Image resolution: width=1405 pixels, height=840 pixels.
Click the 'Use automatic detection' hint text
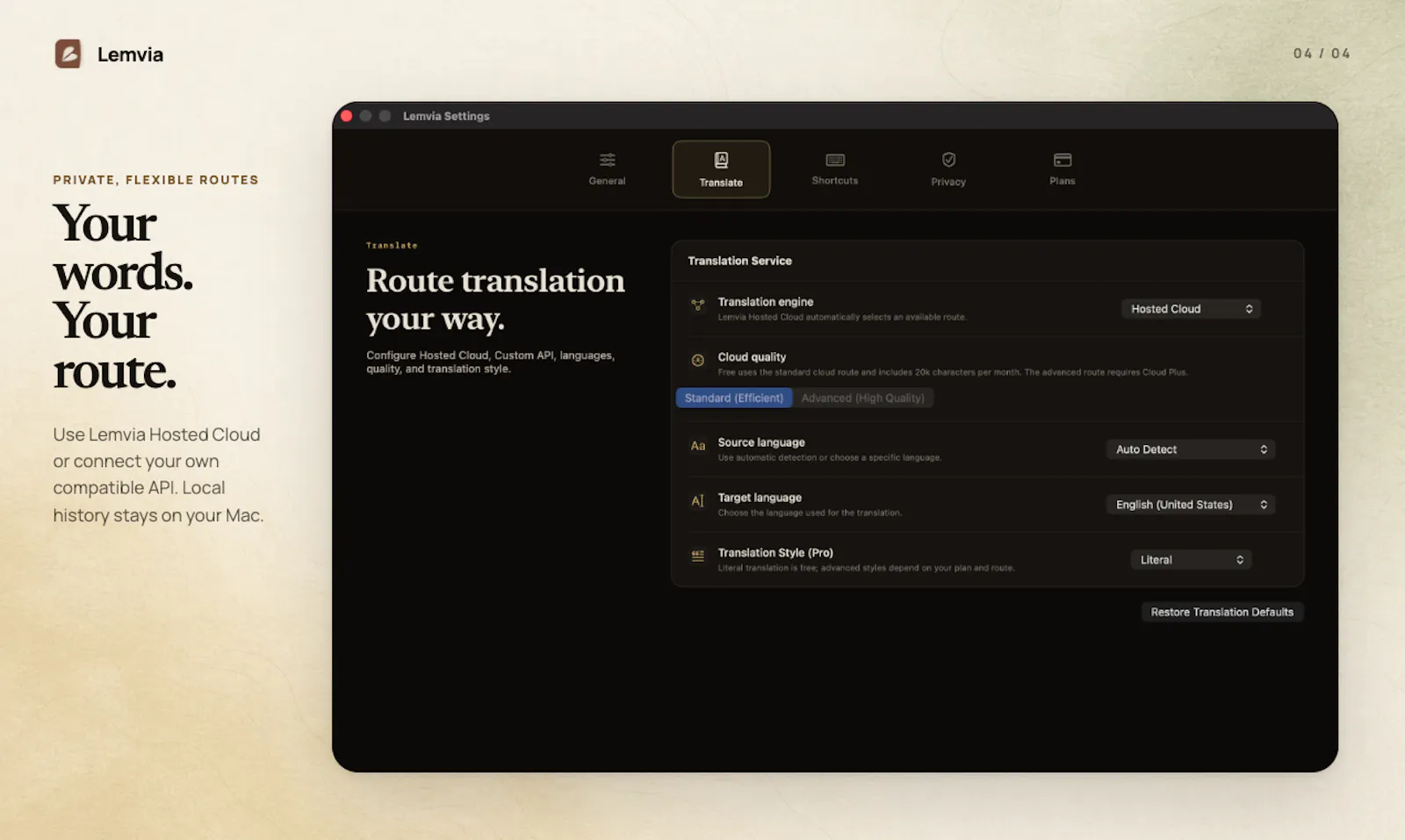click(x=829, y=457)
